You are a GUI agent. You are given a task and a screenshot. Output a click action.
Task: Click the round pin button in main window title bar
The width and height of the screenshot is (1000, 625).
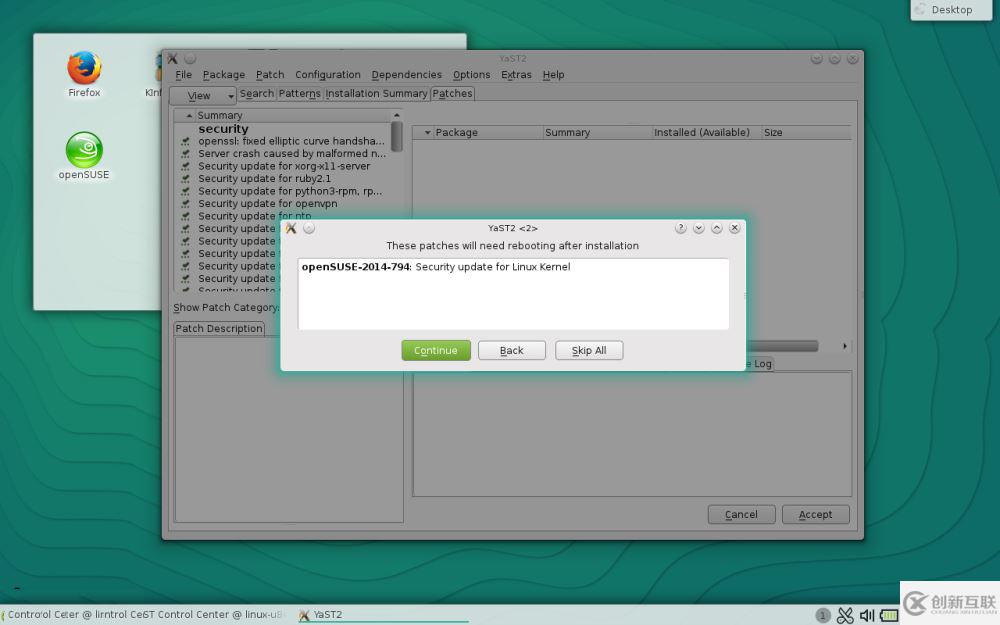[x=190, y=58]
